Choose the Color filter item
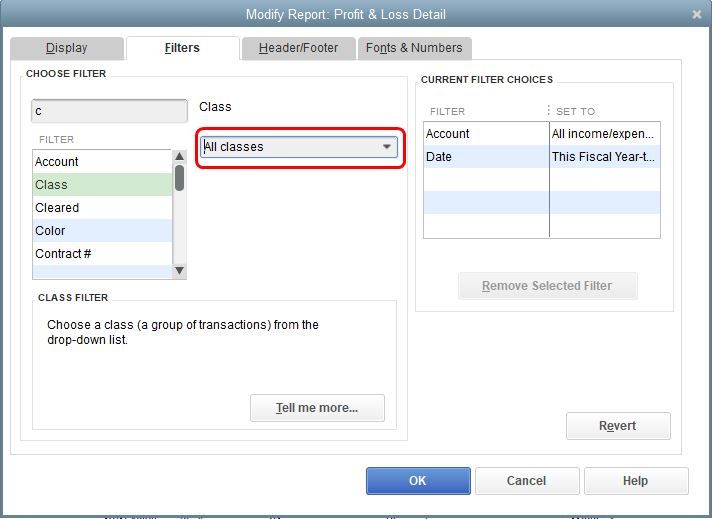The height and width of the screenshot is (519, 712). 103,231
